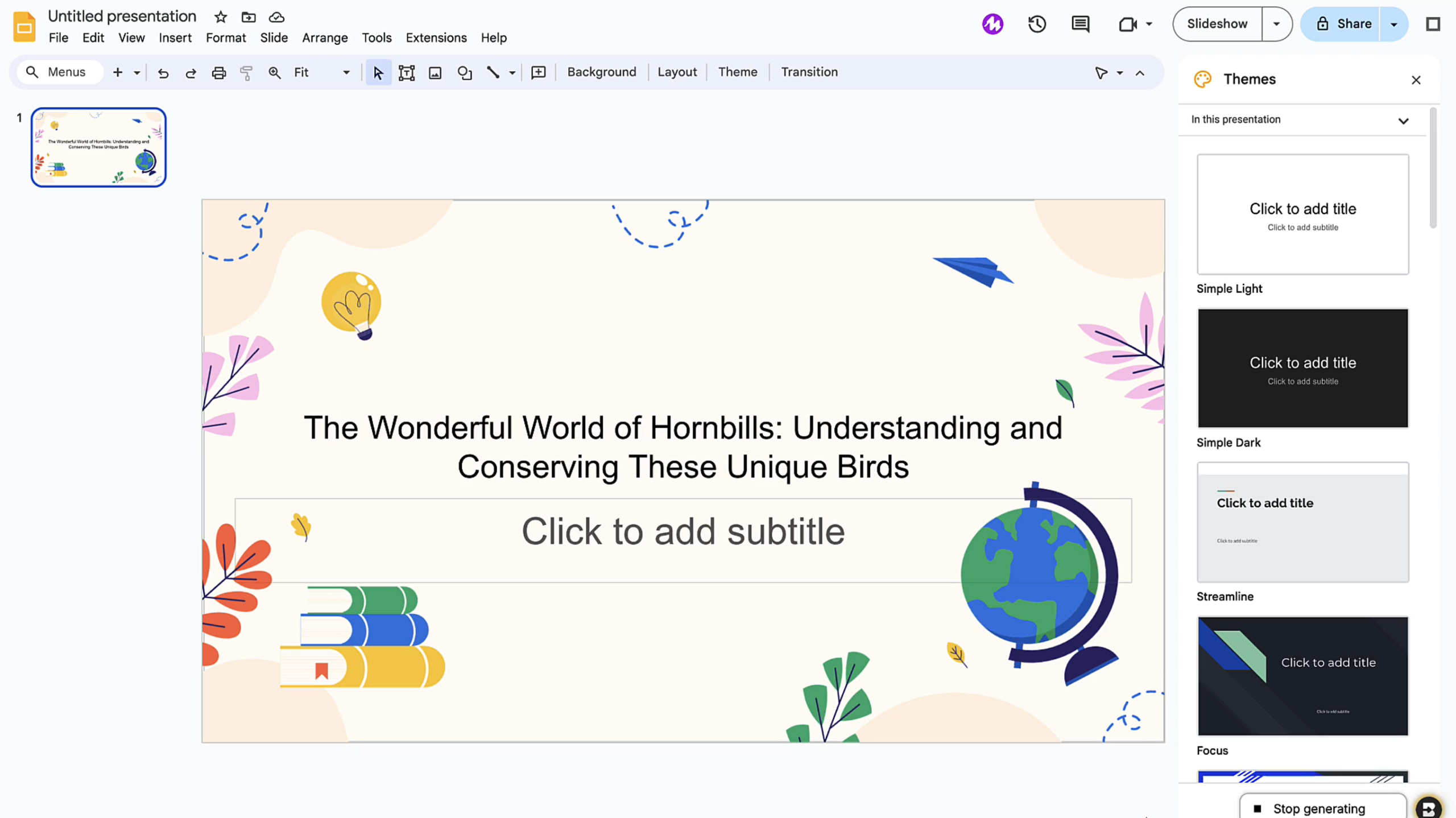
Task: Toggle the side panel square icon
Action: 1433,24
